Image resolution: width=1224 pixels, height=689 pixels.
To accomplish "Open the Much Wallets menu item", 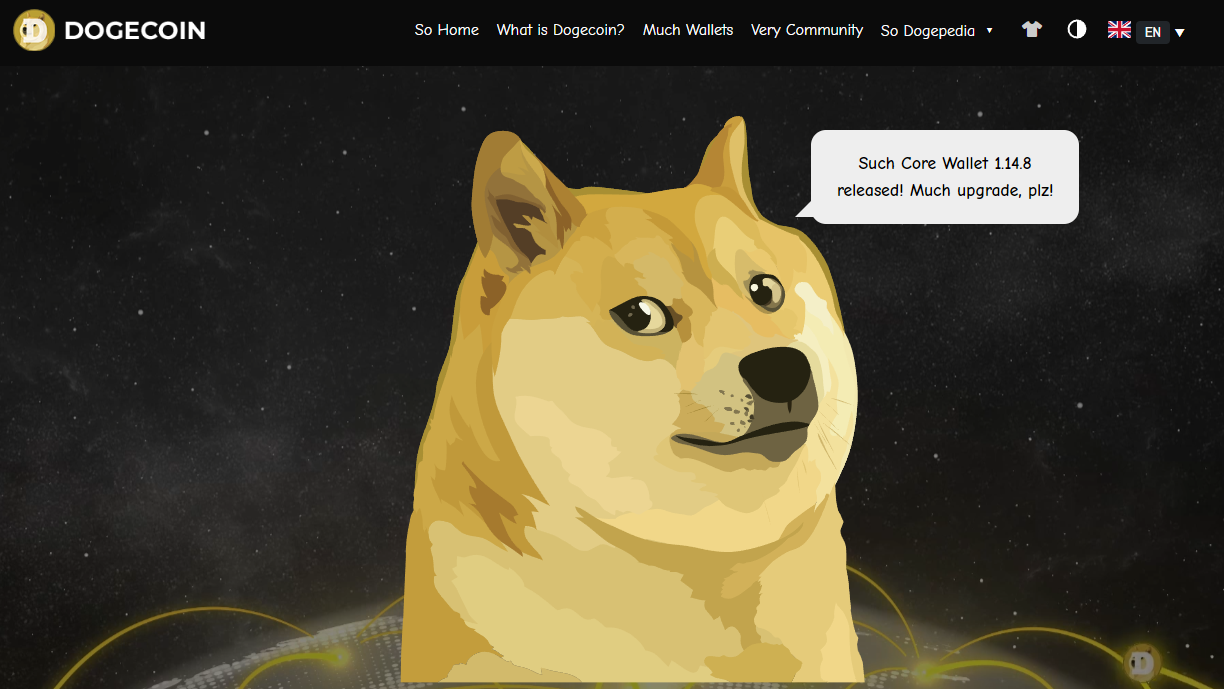I will [x=688, y=30].
